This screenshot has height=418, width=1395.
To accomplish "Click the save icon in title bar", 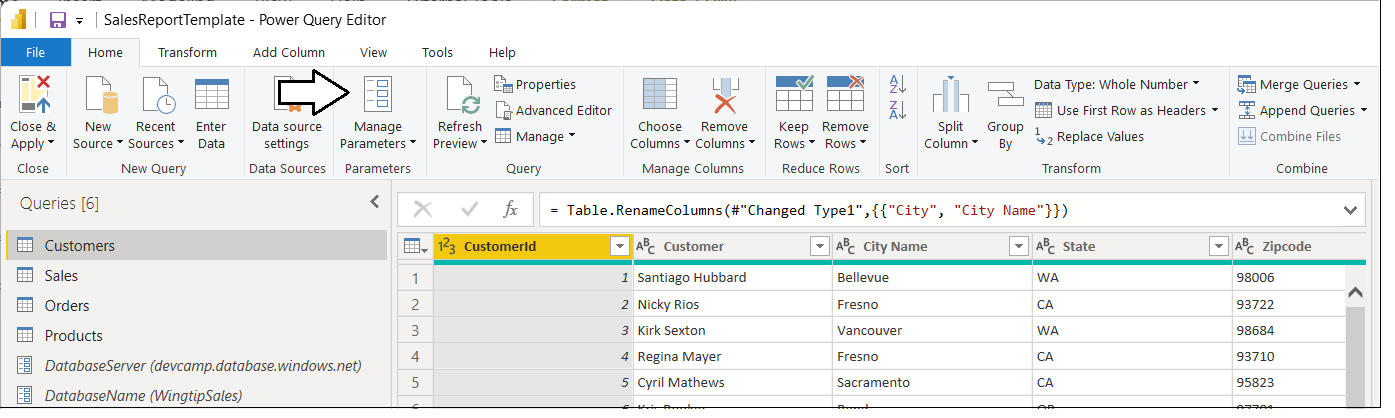I will point(58,20).
